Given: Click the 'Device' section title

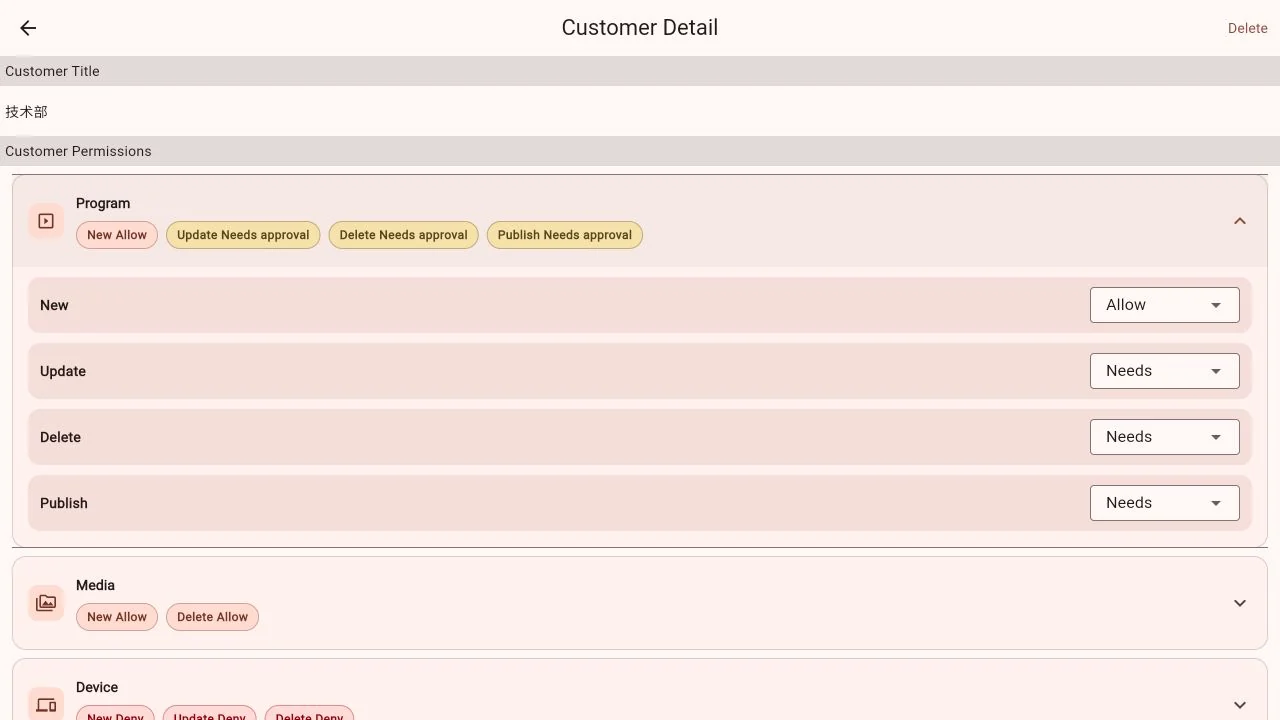Looking at the screenshot, I should click(x=97, y=687).
